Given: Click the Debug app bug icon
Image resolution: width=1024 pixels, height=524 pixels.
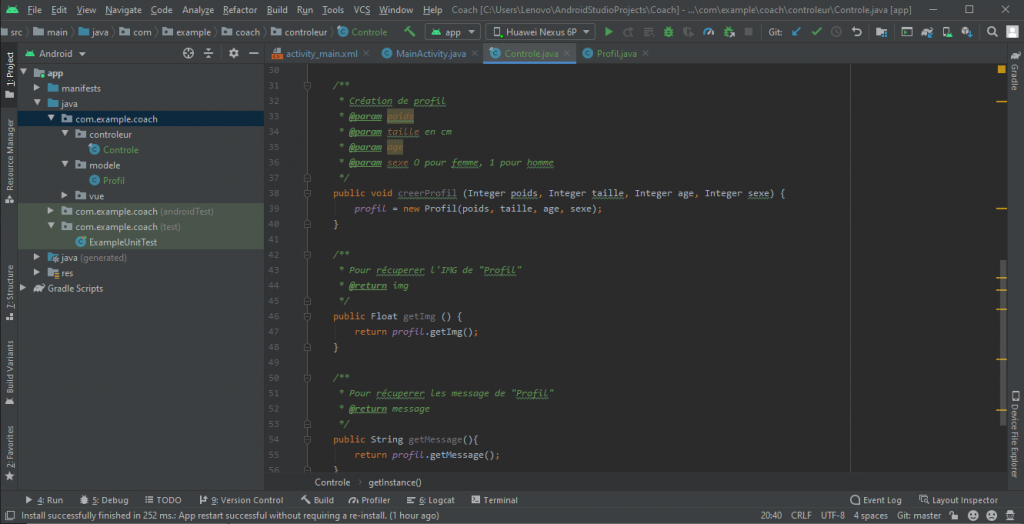Looking at the screenshot, I should (x=667, y=32).
